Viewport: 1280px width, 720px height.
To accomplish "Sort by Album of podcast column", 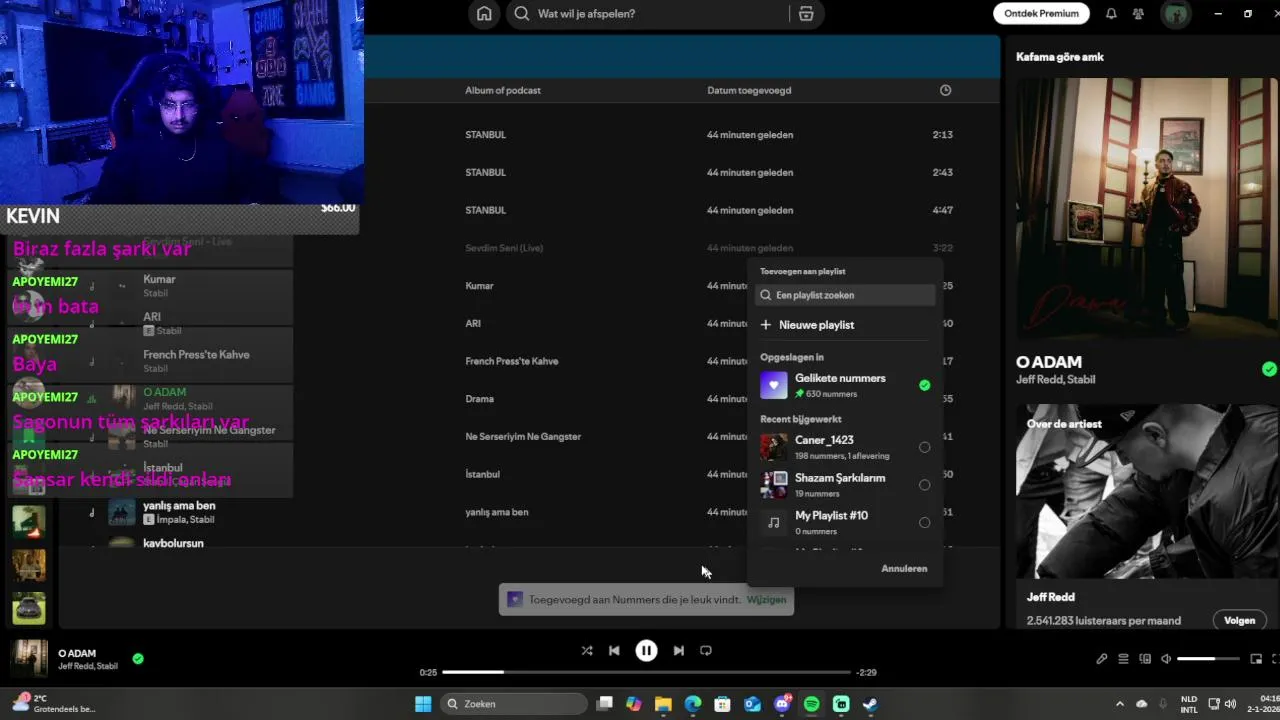I will coord(503,90).
